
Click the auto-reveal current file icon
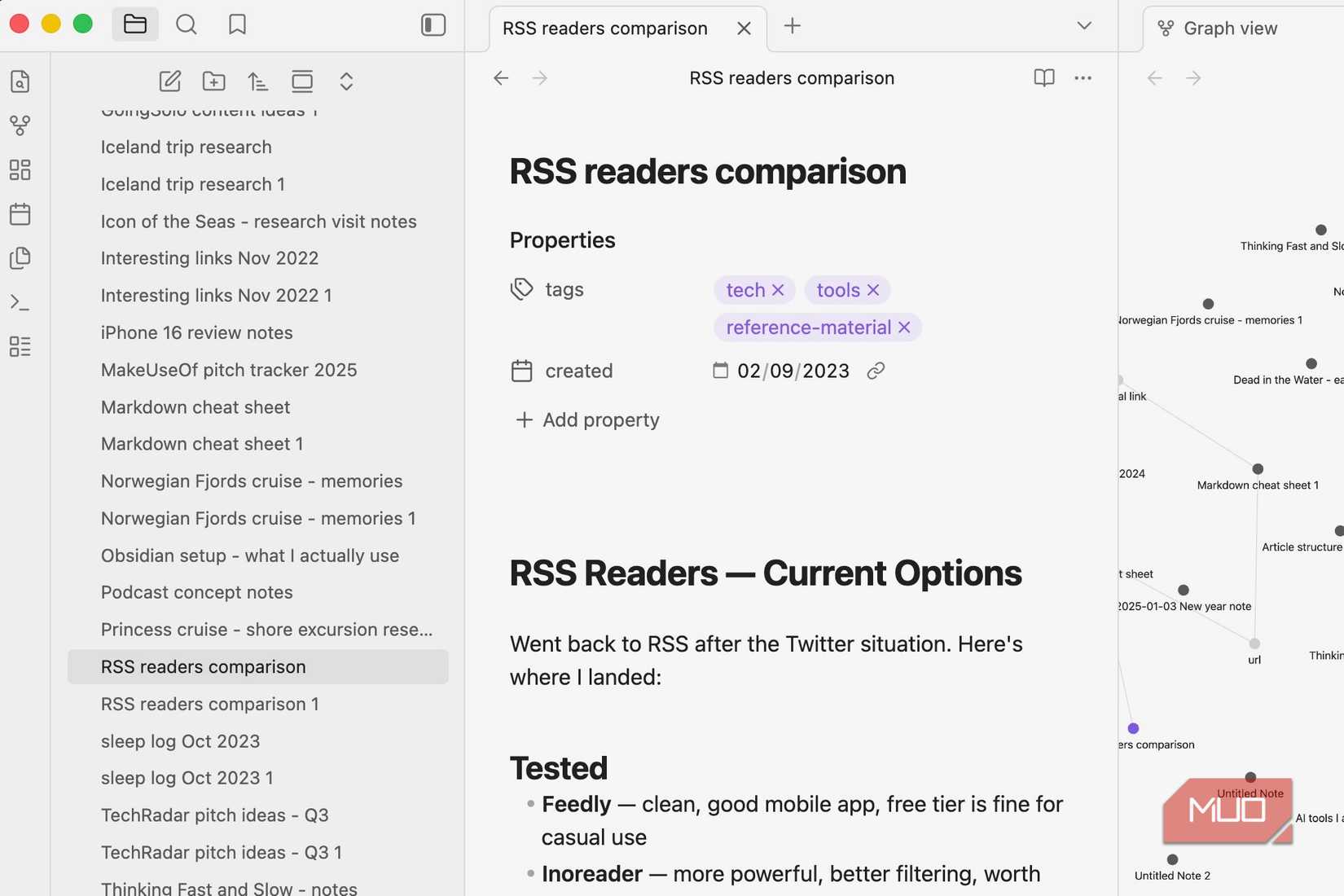point(302,81)
